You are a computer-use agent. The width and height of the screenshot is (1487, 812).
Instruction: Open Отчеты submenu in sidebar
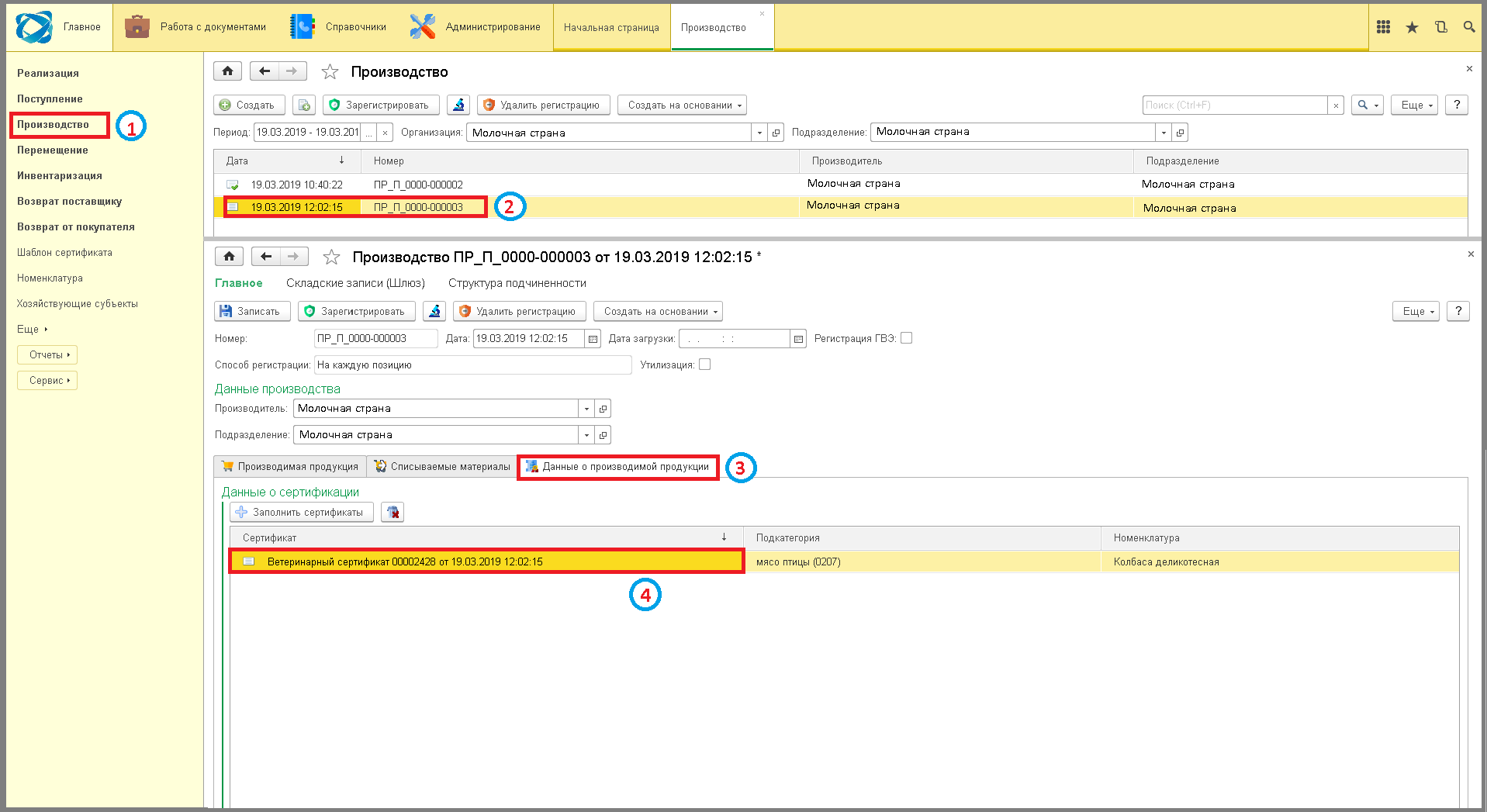coord(47,355)
